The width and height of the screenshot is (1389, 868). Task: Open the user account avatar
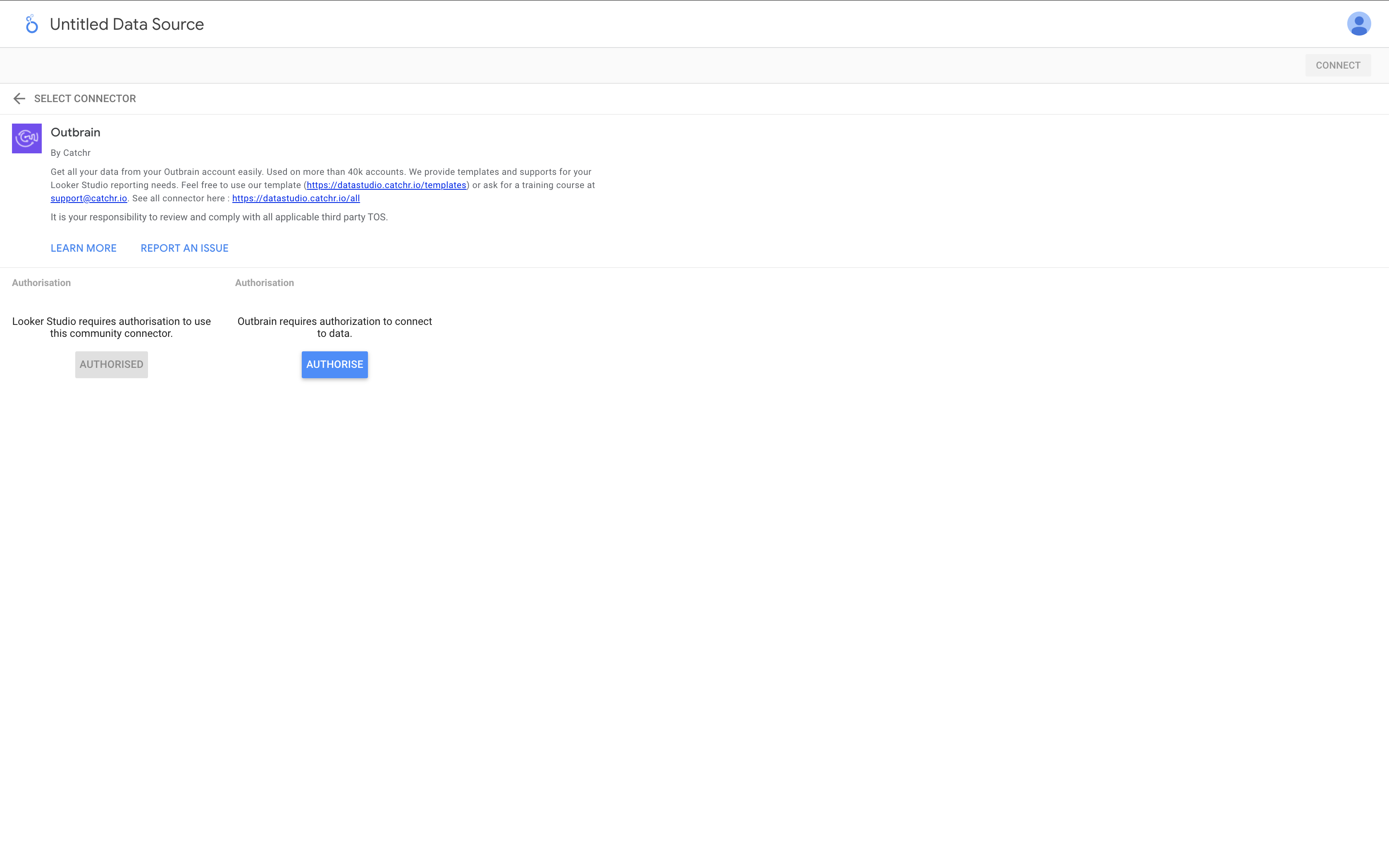click(x=1358, y=24)
